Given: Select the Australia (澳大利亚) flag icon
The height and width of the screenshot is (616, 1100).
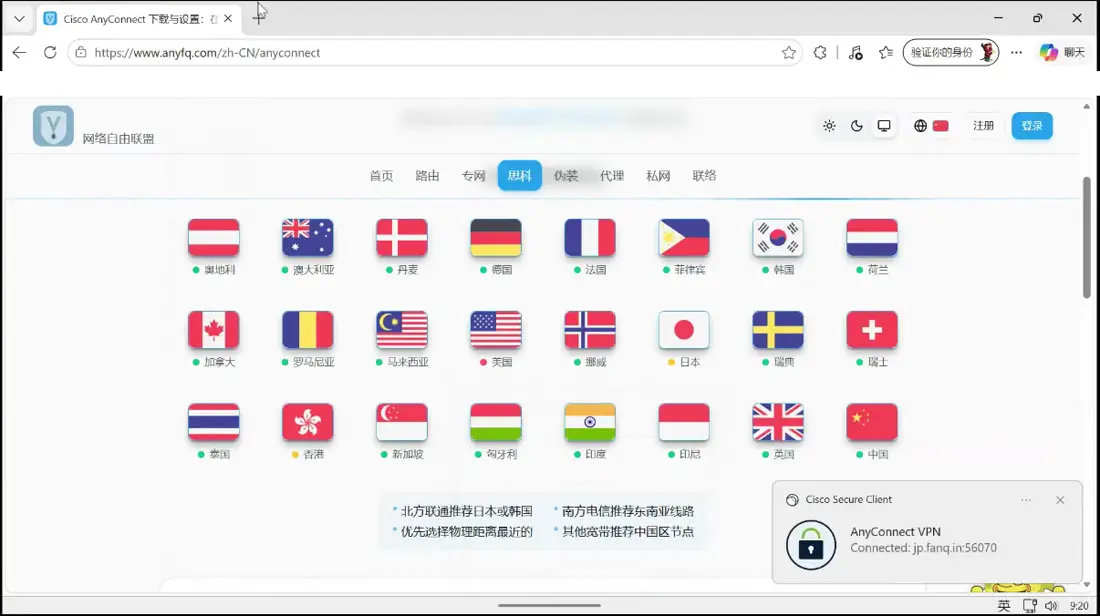Looking at the screenshot, I should [x=308, y=237].
